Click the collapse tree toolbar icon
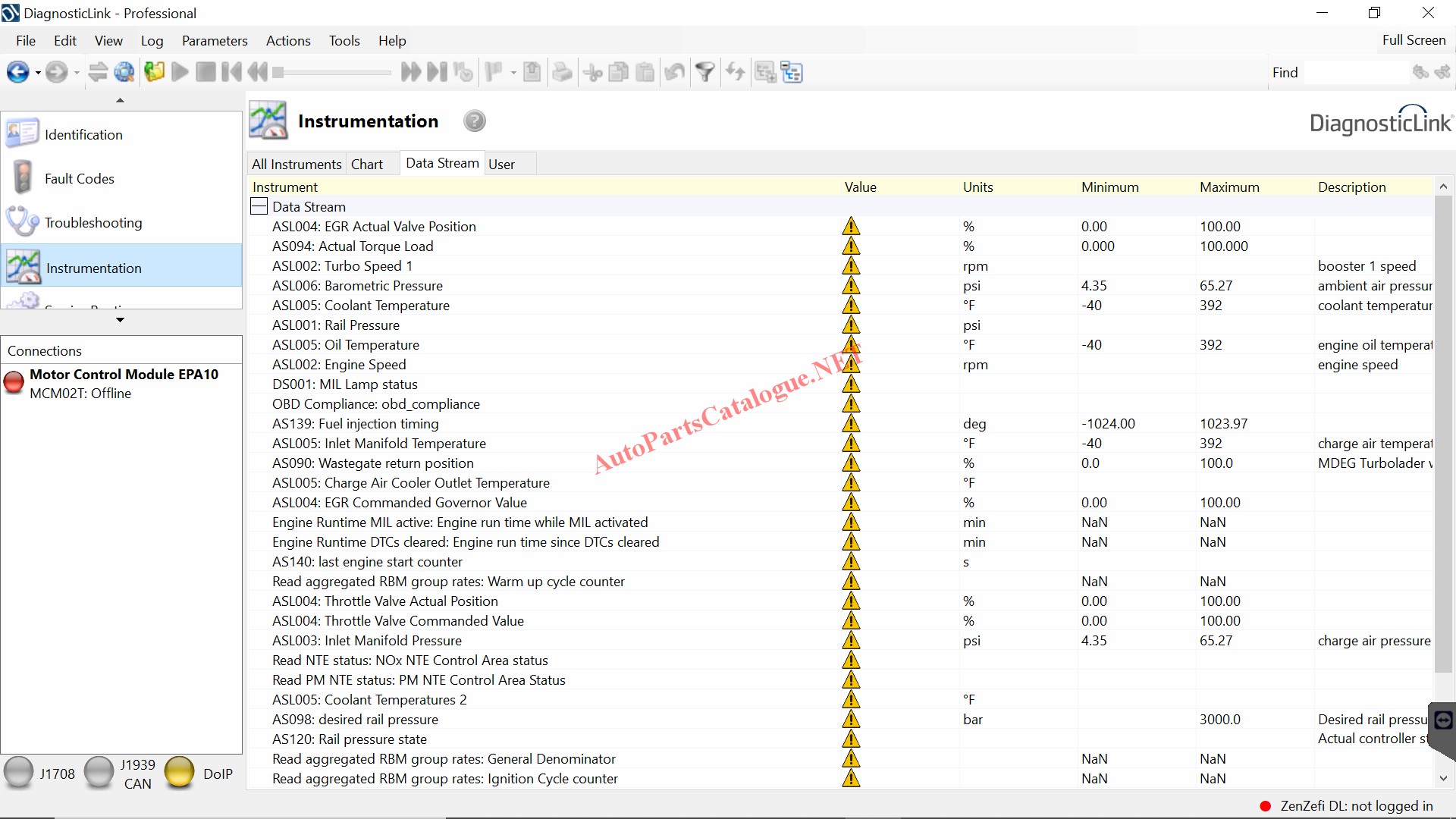The height and width of the screenshot is (819, 1456). pyautogui.click(x=792, y=73)
